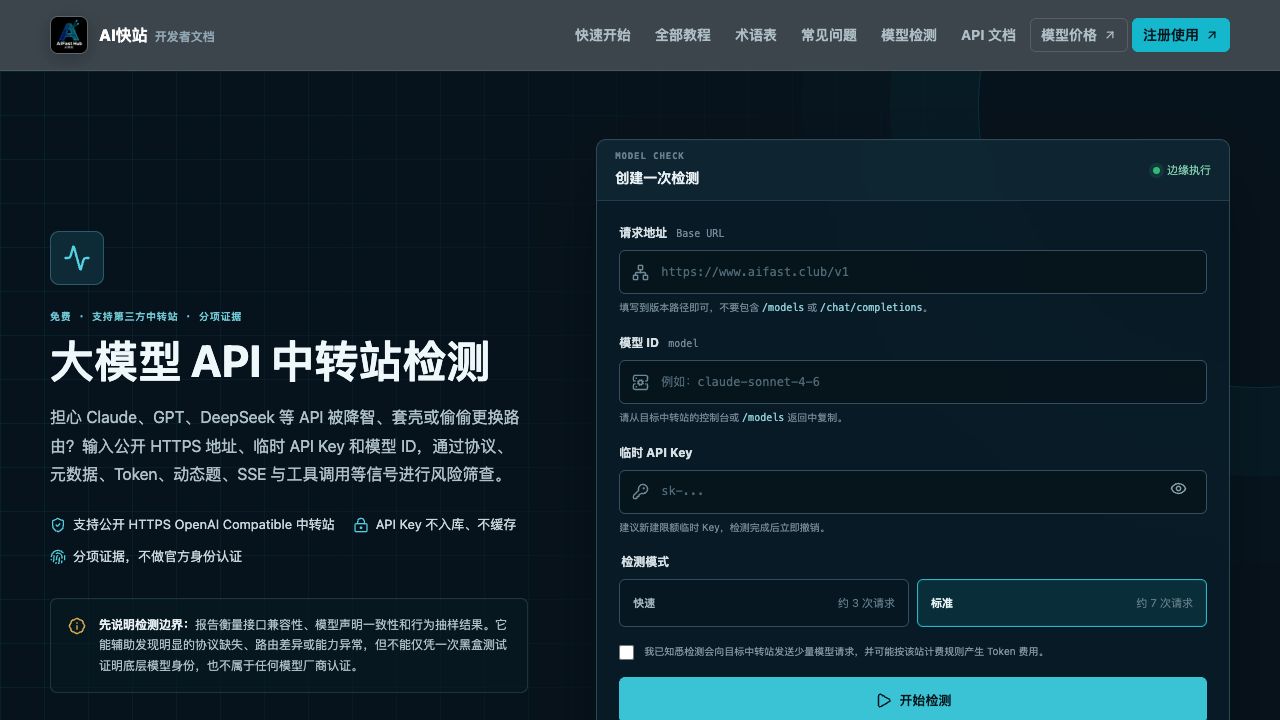The height and width of the screenshot is (720, 1280).
Task: Click the fingerprint icon beside 分项证据
Action: (58, 557)
